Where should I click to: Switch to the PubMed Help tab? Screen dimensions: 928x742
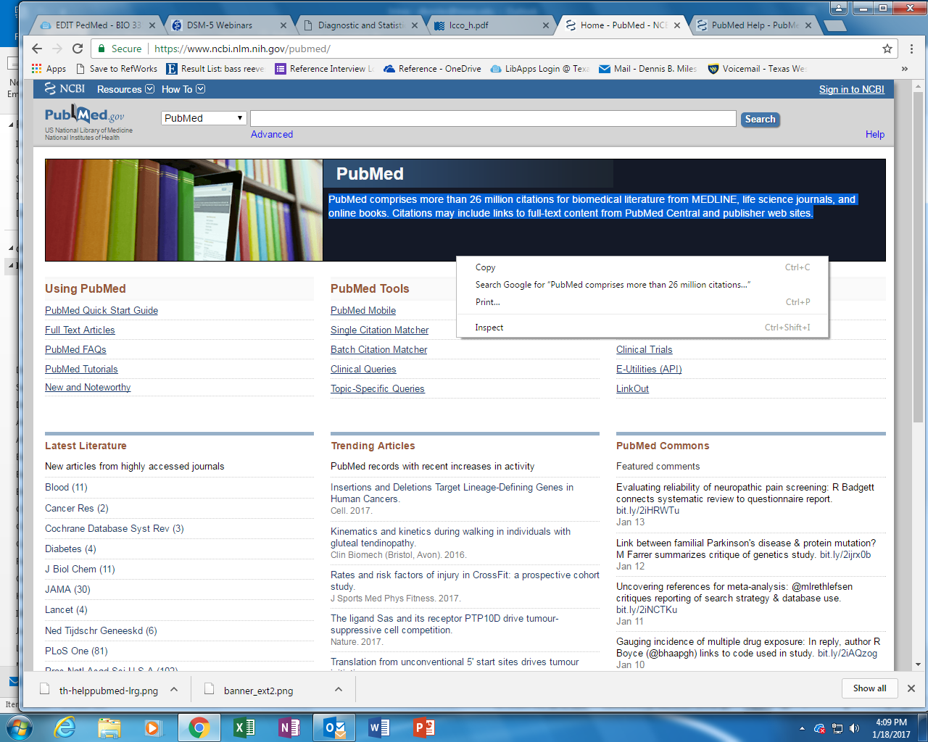(755, 25)
